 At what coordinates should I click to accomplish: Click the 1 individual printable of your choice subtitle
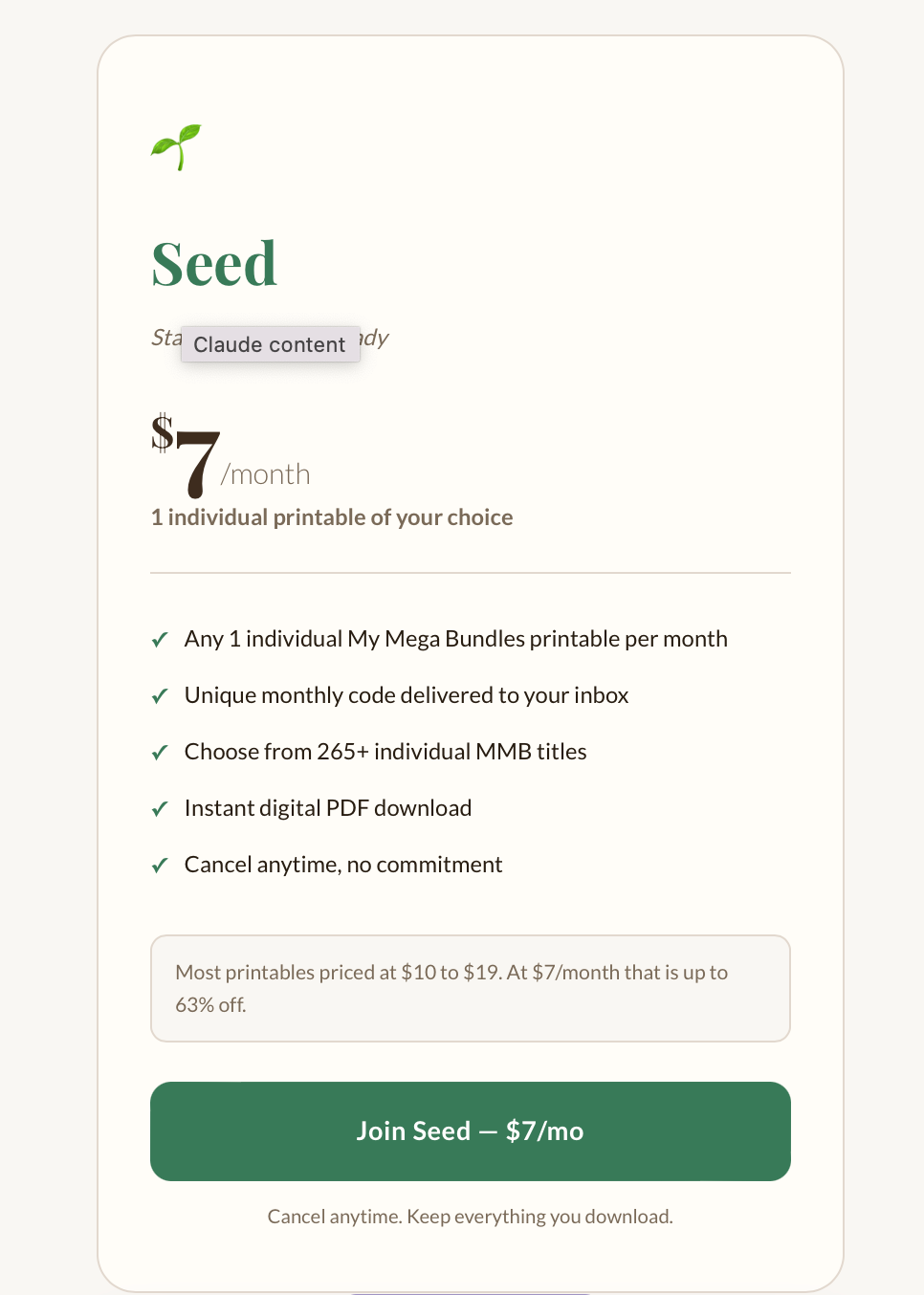[332, 516]
